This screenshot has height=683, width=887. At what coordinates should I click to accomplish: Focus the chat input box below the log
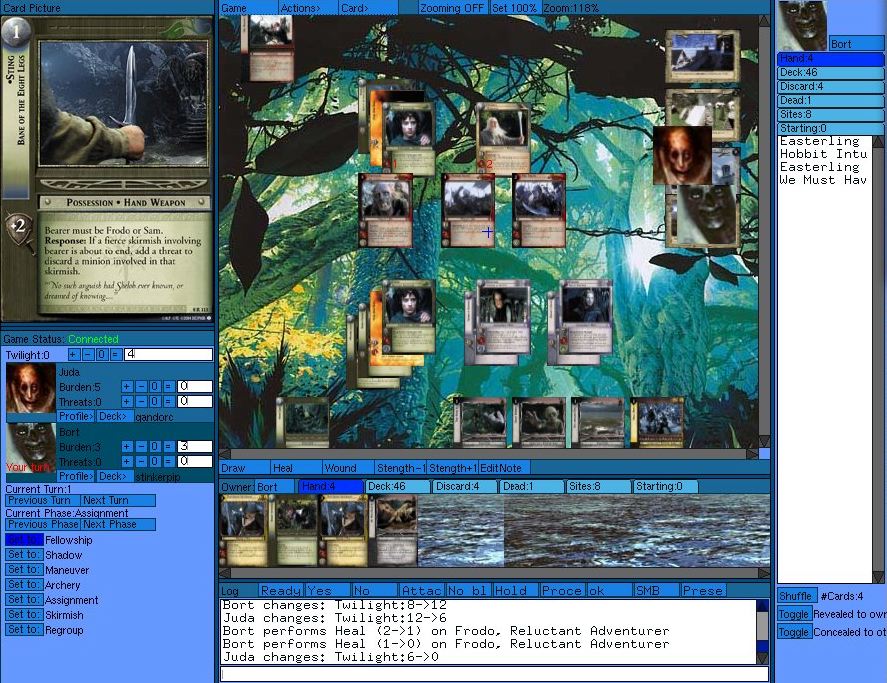click(494, 674)
